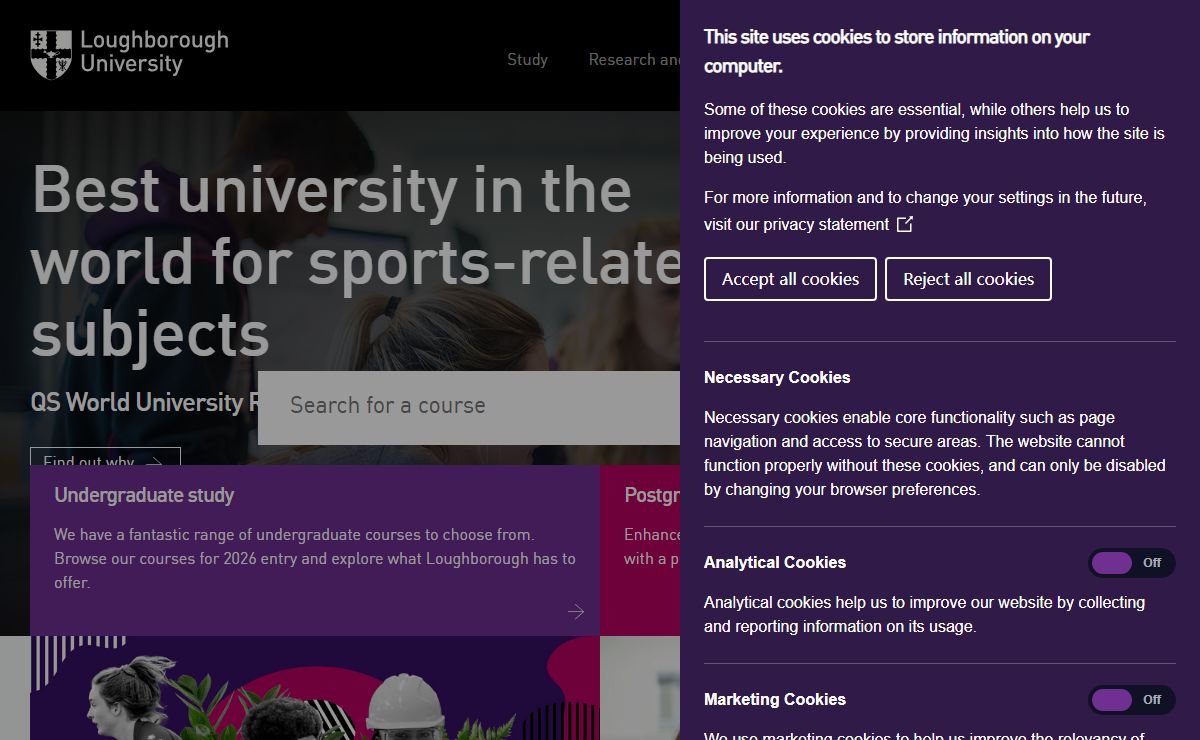The image size is (1200, 740).
Task: Open the Undergraduate study card heading
Action: tap(144, 495)
